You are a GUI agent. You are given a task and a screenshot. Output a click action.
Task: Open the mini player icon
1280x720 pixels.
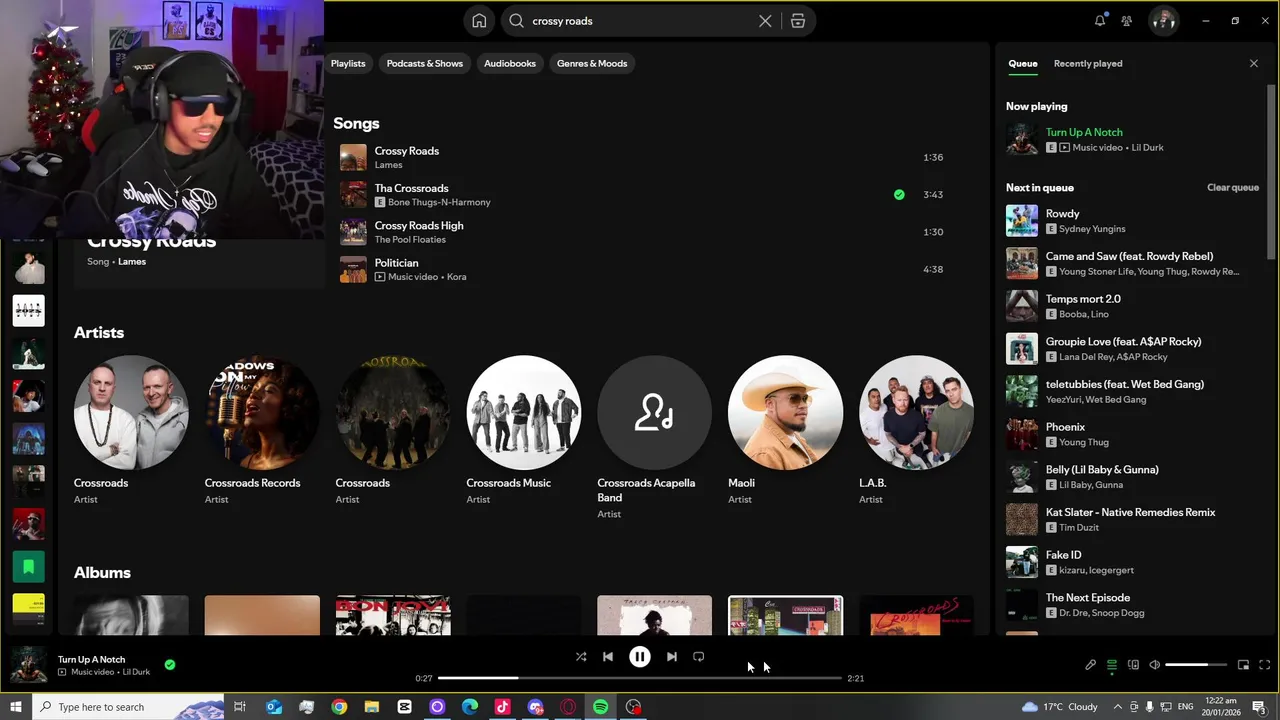(1243, 665)
